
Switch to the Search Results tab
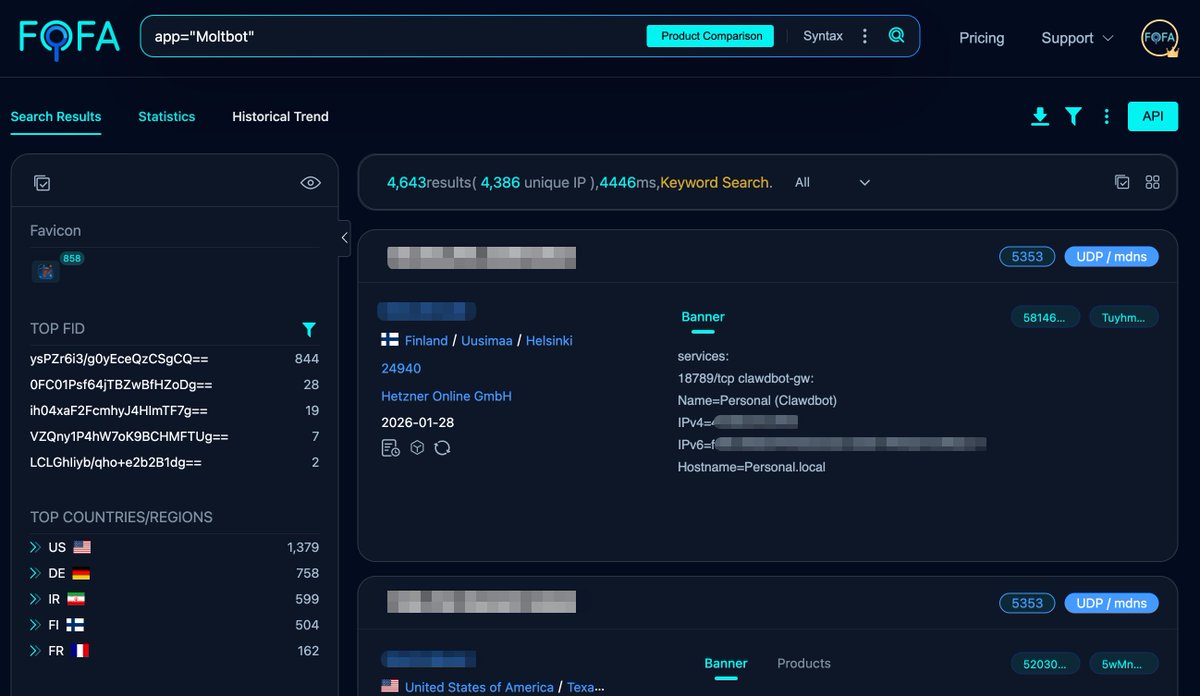56,117
